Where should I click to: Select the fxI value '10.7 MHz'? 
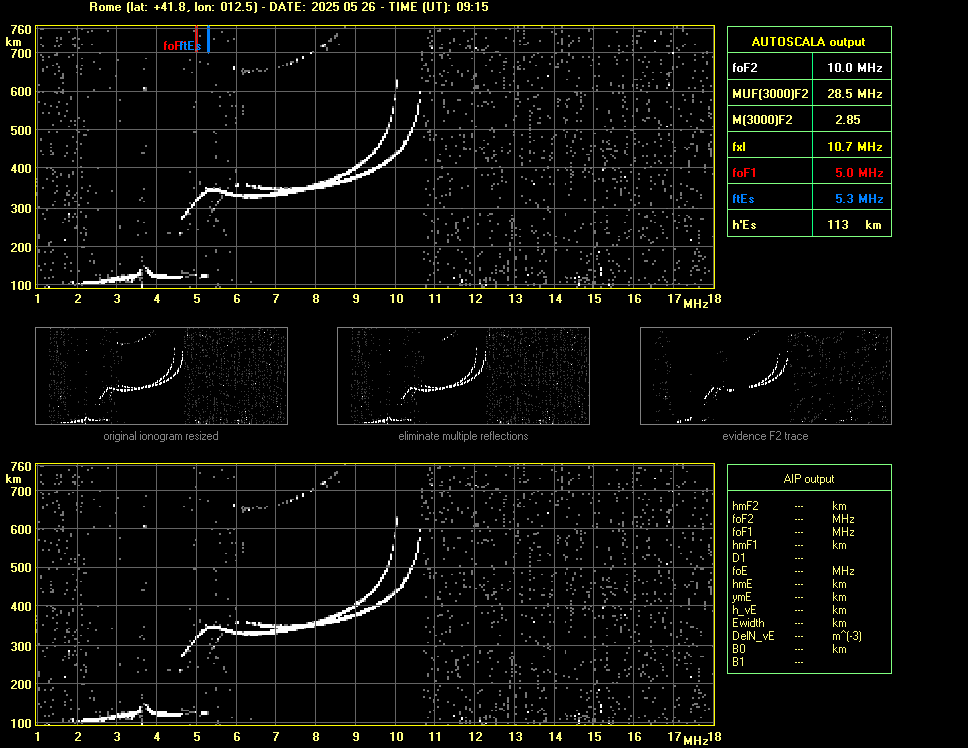[854, 147]
